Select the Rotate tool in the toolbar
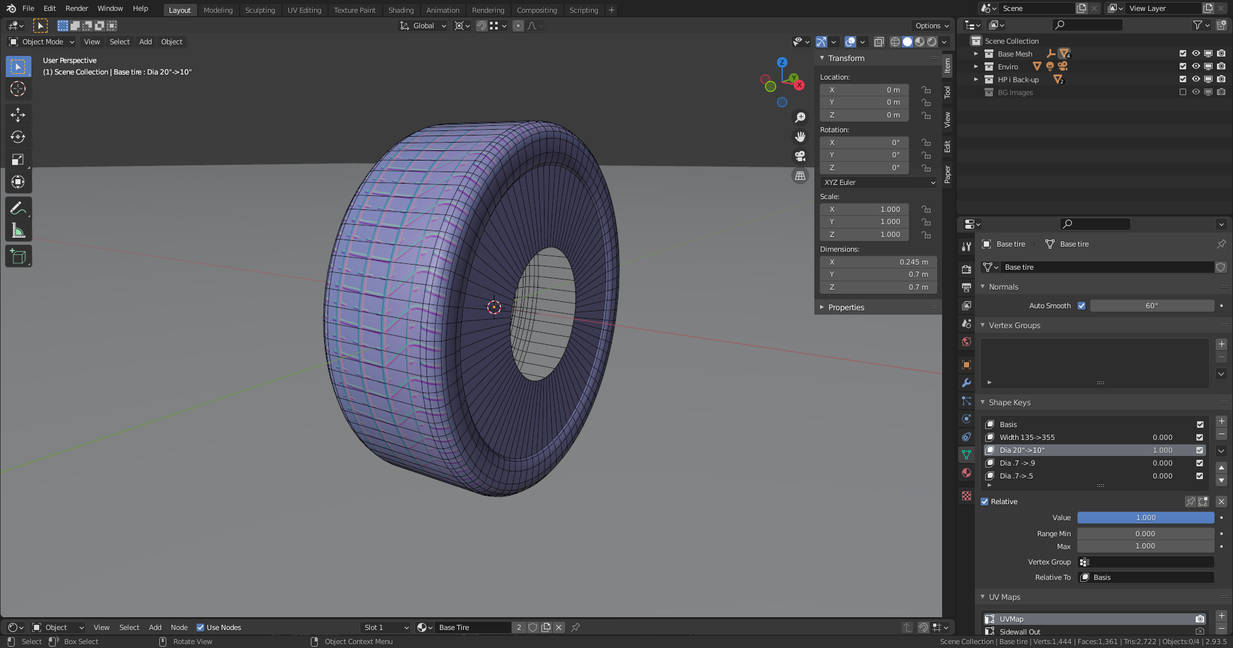 [x=18, y=137]
